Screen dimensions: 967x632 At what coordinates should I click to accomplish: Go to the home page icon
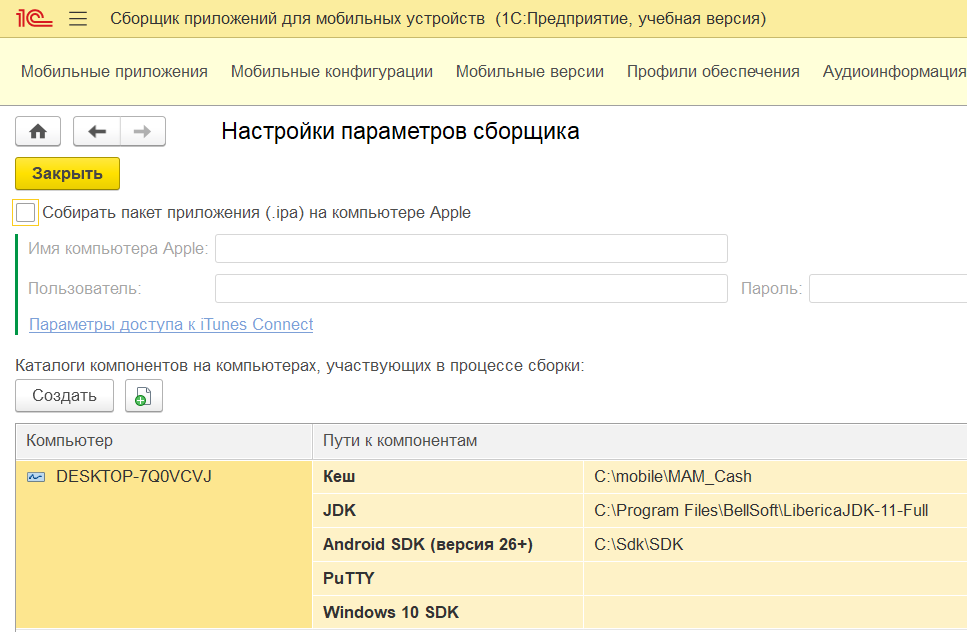38,131
